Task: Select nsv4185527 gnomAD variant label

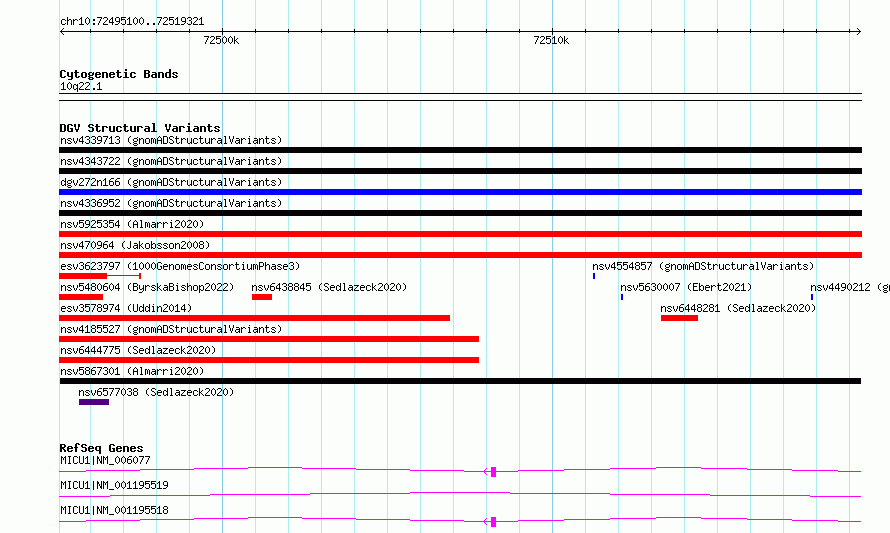Action: tap(171, 329)
